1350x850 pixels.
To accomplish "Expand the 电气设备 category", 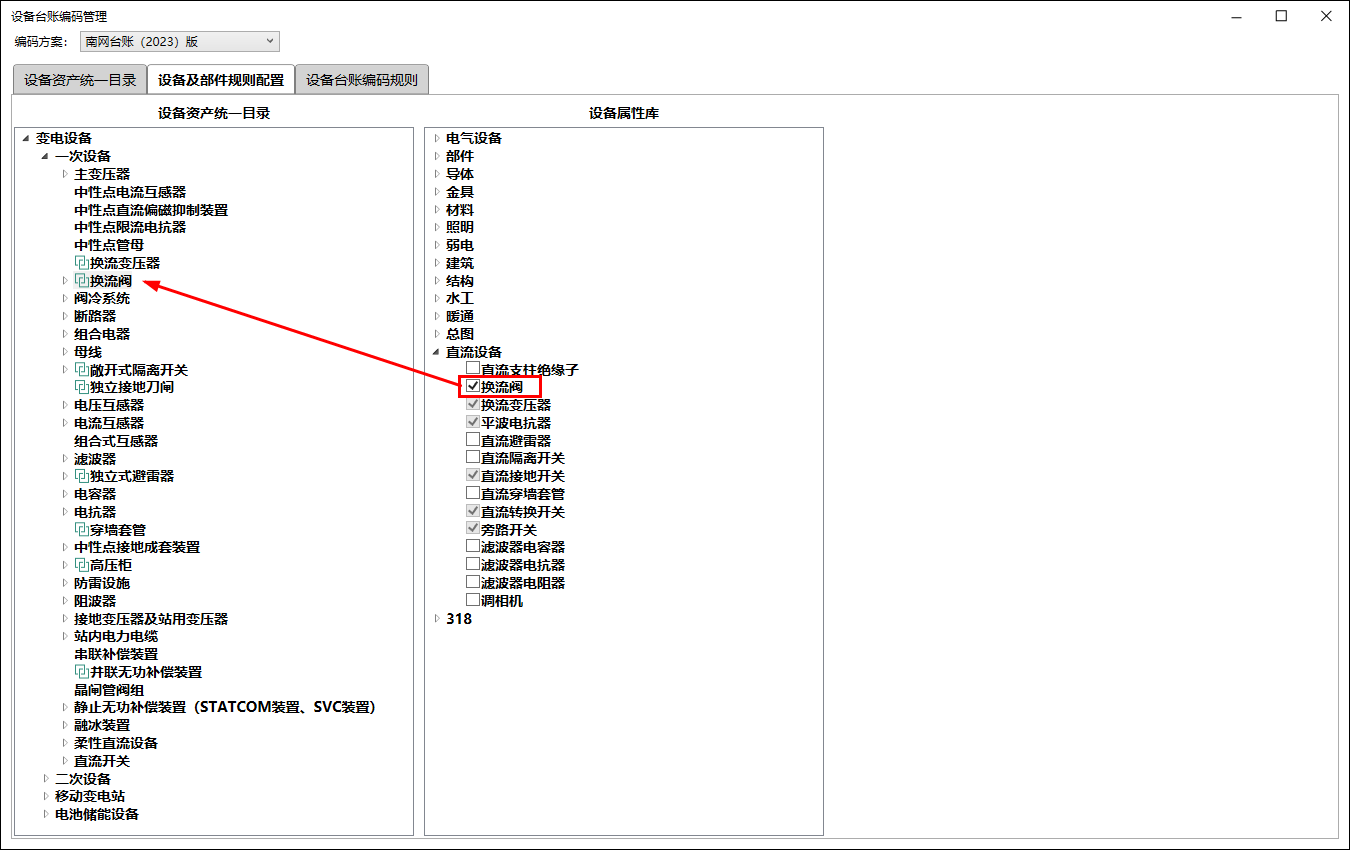I will [437, 138].
